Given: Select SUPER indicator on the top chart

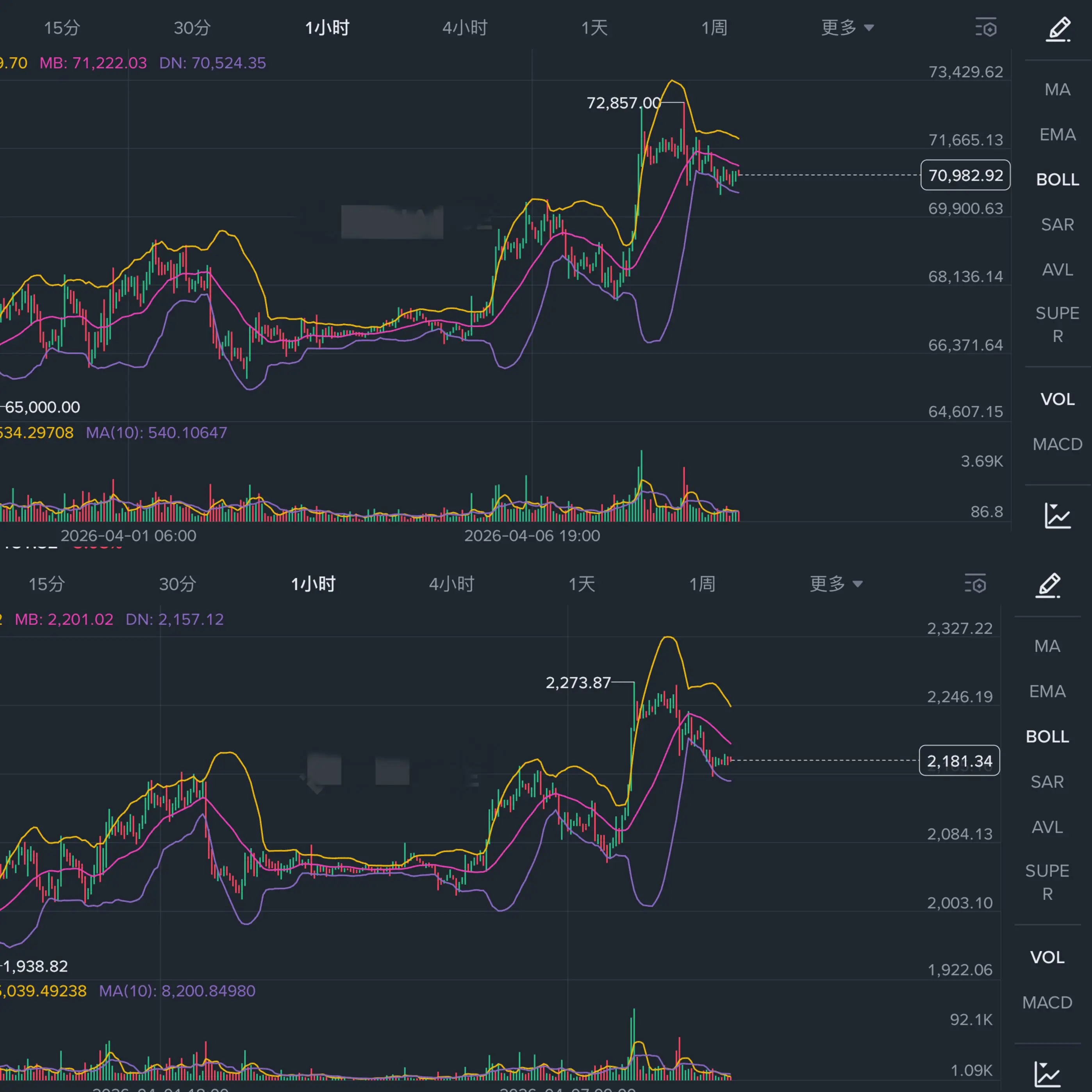Looking at the screenshot, I should coord(1058,325).
